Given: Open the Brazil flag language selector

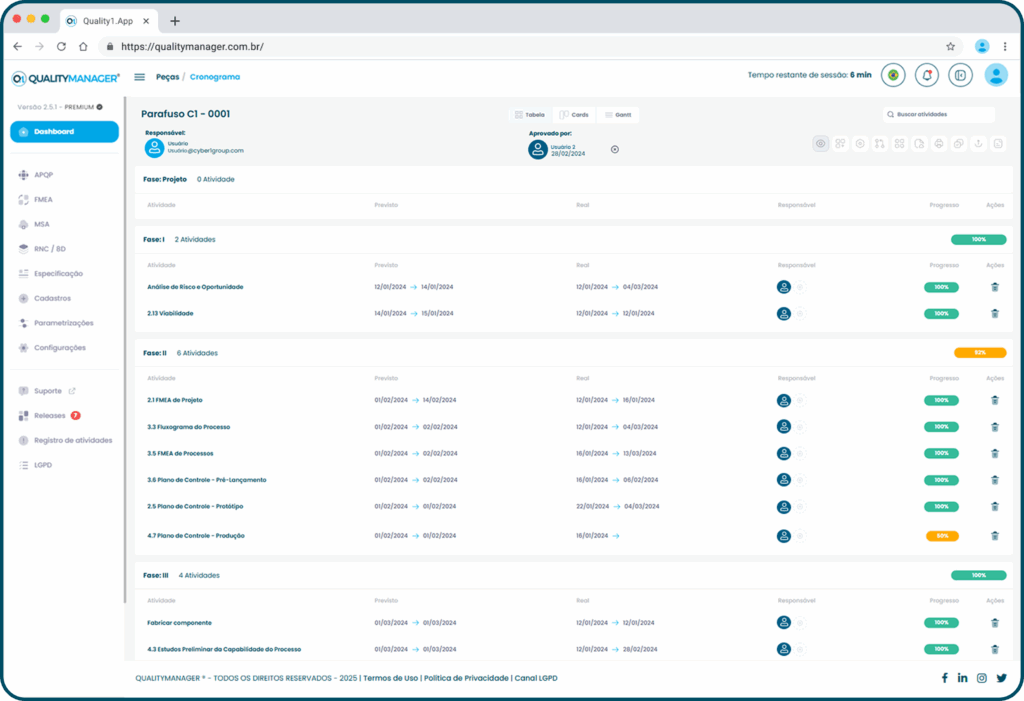Looking at the screenshot, I should pos(893,75).
